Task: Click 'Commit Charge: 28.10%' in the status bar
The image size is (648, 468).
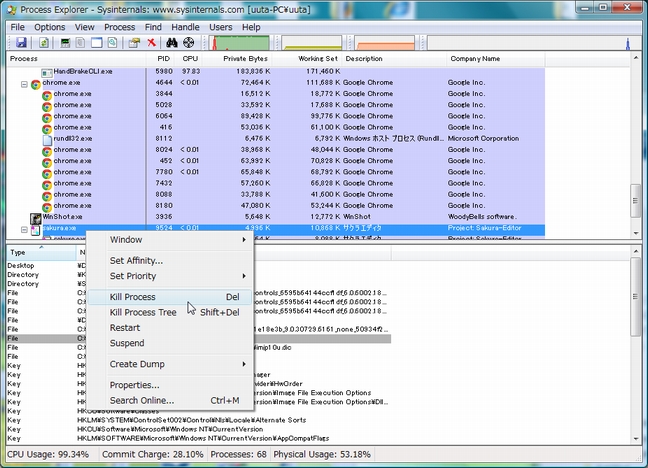Action: (152, 454)
